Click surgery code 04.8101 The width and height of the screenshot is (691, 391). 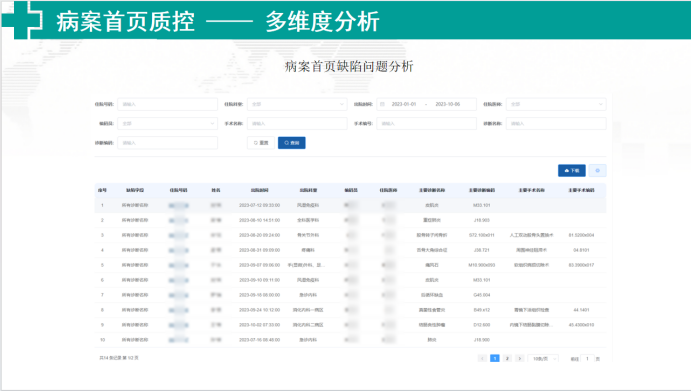581,250
